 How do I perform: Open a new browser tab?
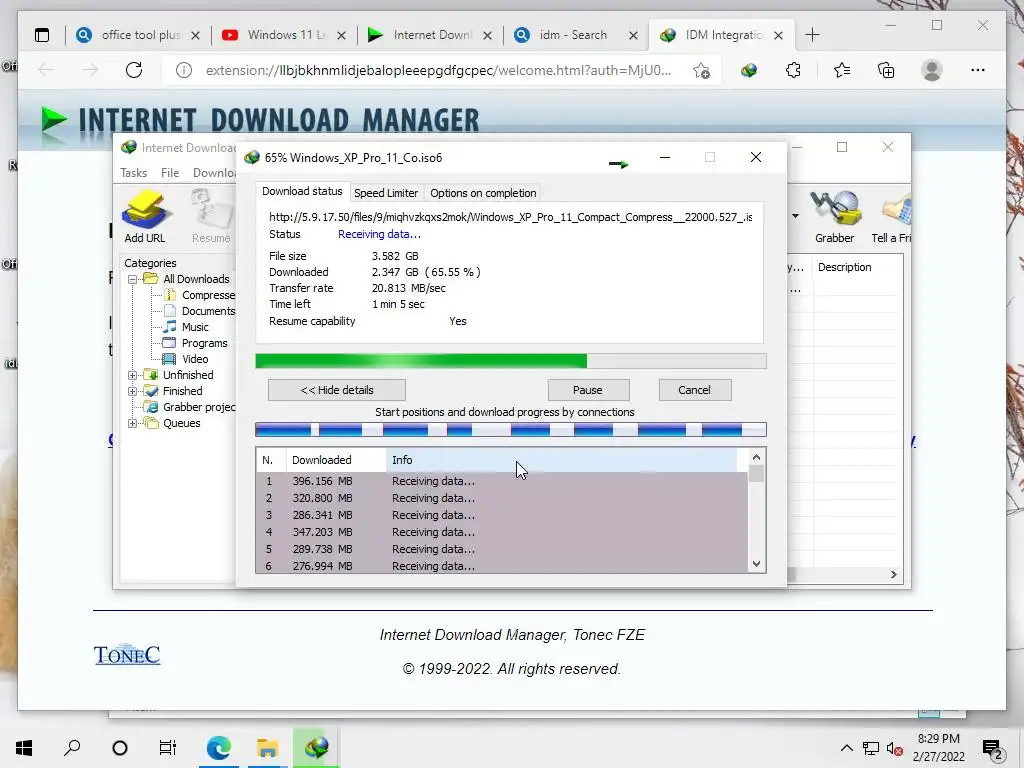point(812,35)
